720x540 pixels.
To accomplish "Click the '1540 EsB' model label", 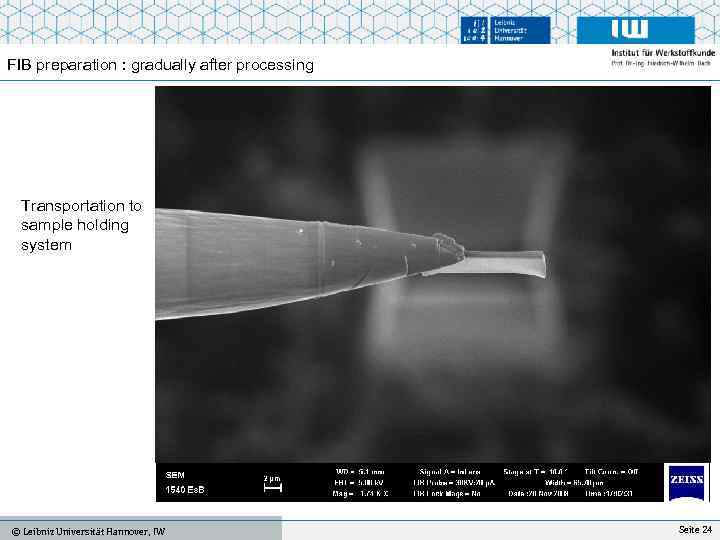I will tap(185, 490).
